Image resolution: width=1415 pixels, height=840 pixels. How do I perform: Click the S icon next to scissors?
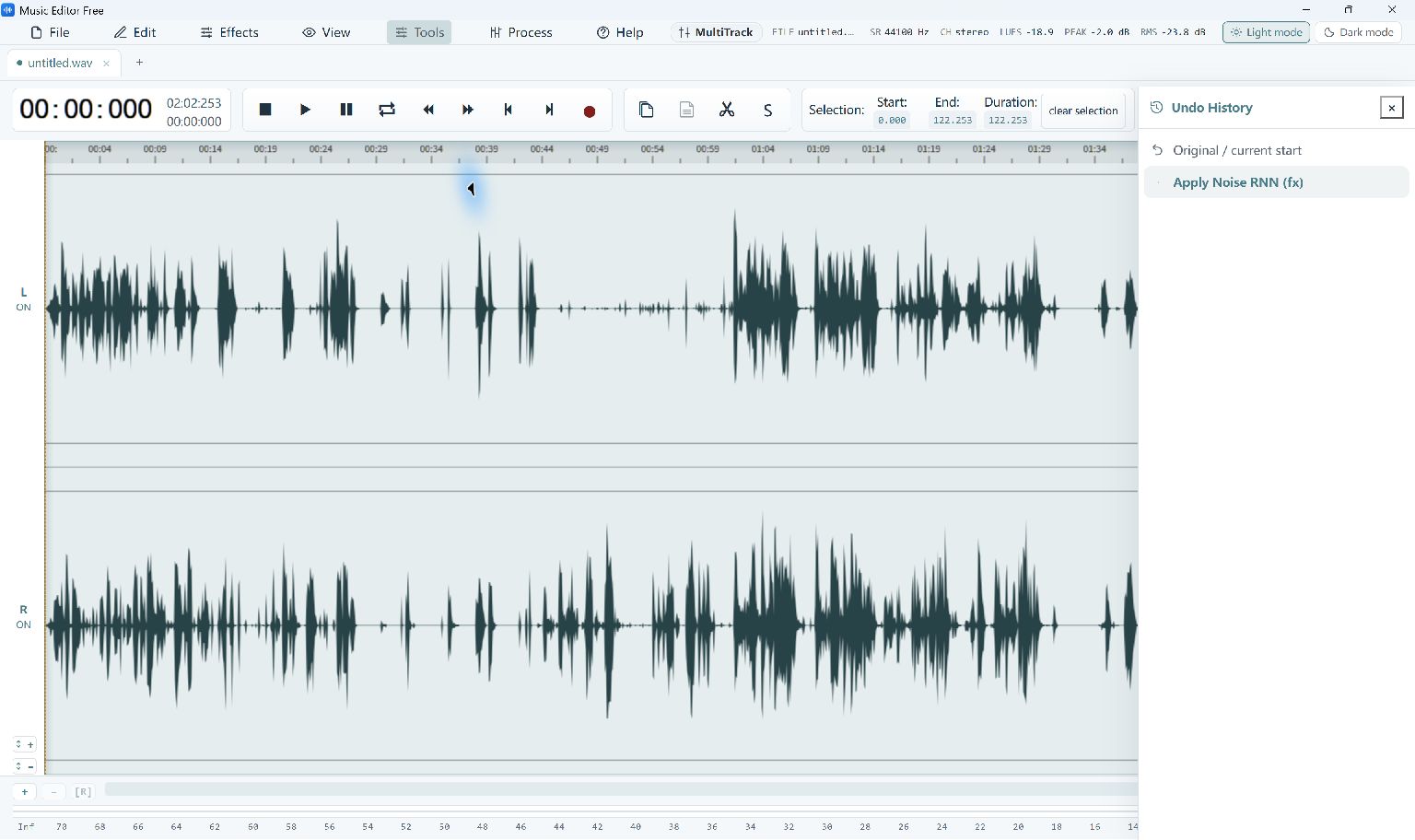[x=767, y=110]
